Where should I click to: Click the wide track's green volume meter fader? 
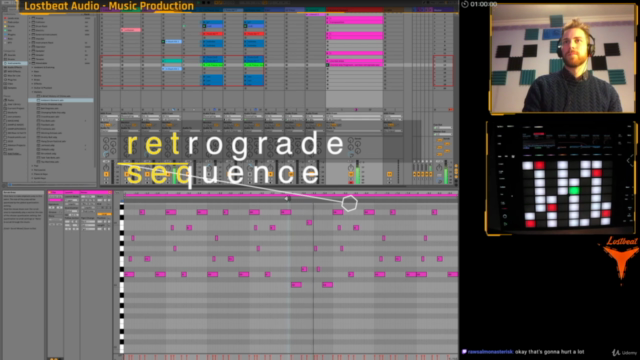point(358,172)
